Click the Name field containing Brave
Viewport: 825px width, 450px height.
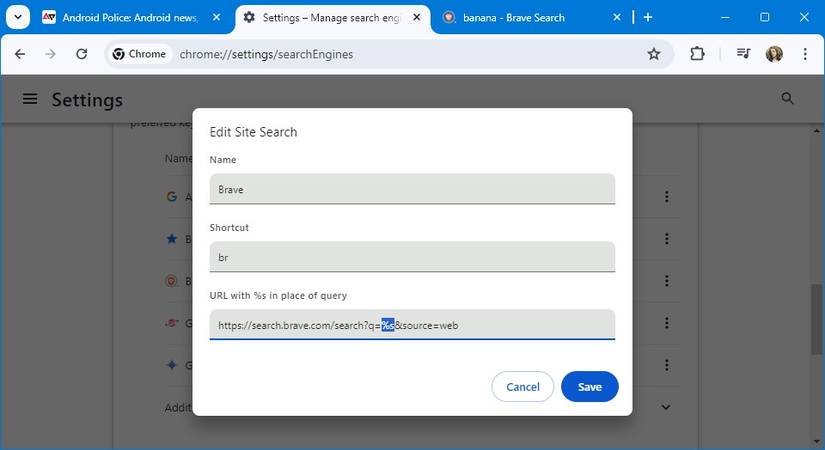pyautogui.click(x=412, y=189)
